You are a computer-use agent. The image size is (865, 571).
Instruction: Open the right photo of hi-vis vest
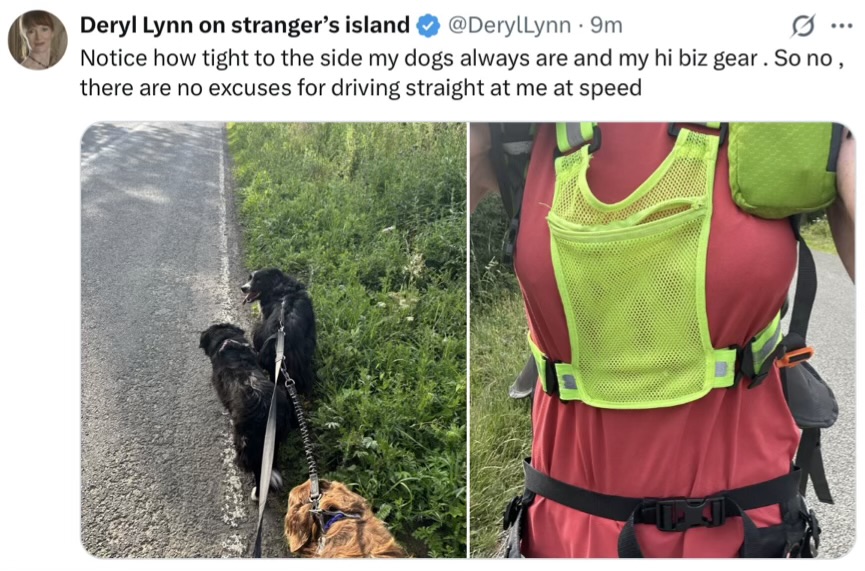663,340
